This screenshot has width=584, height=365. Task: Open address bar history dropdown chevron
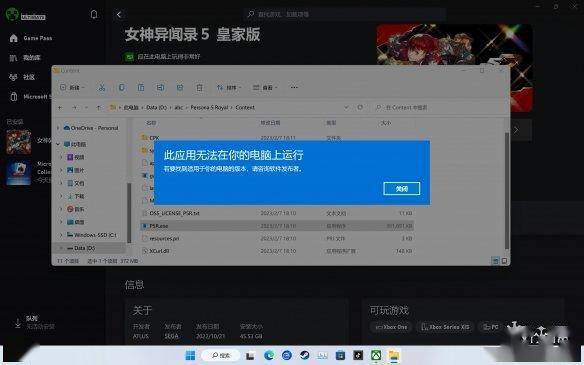(346, 107)
